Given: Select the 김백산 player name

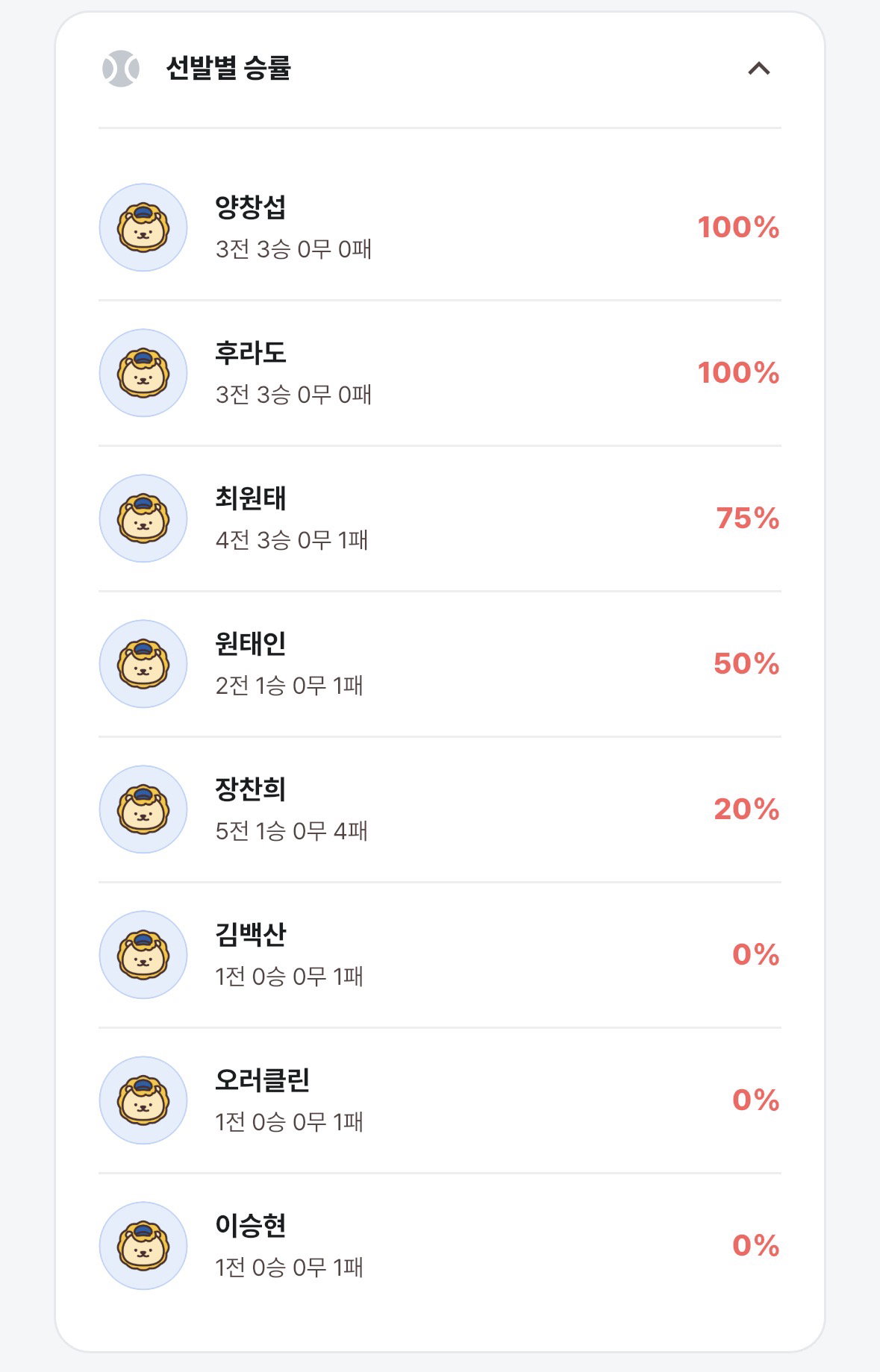Looking at the screenshot, I should [251, 934].
